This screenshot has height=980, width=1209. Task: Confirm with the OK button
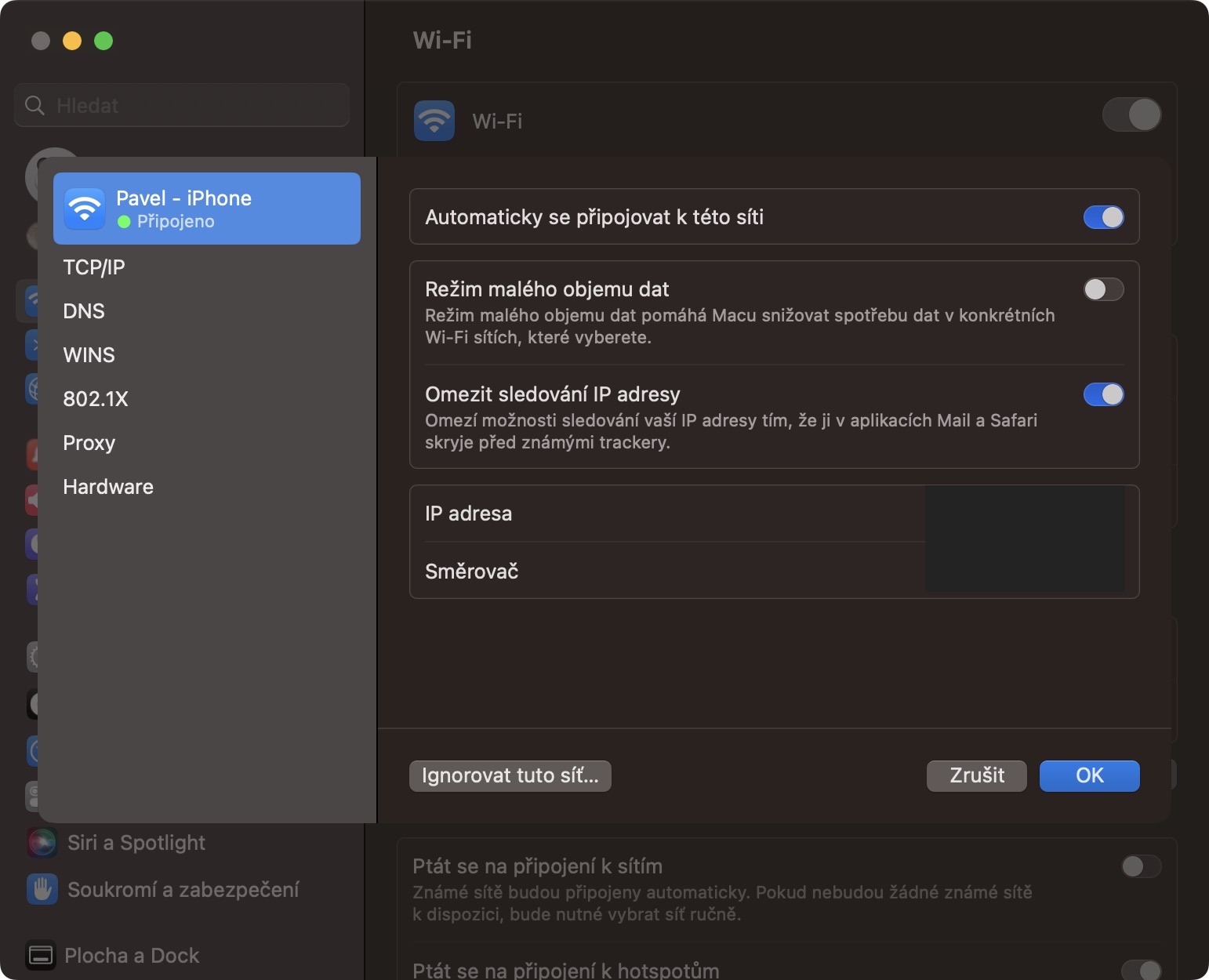click(1089, 775)
